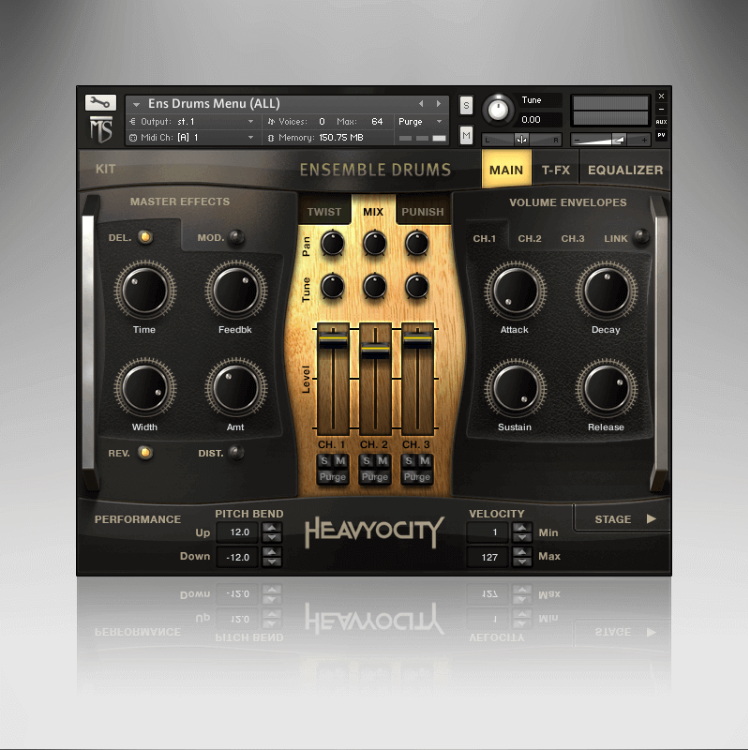Open the KIT page

point(106,169)
